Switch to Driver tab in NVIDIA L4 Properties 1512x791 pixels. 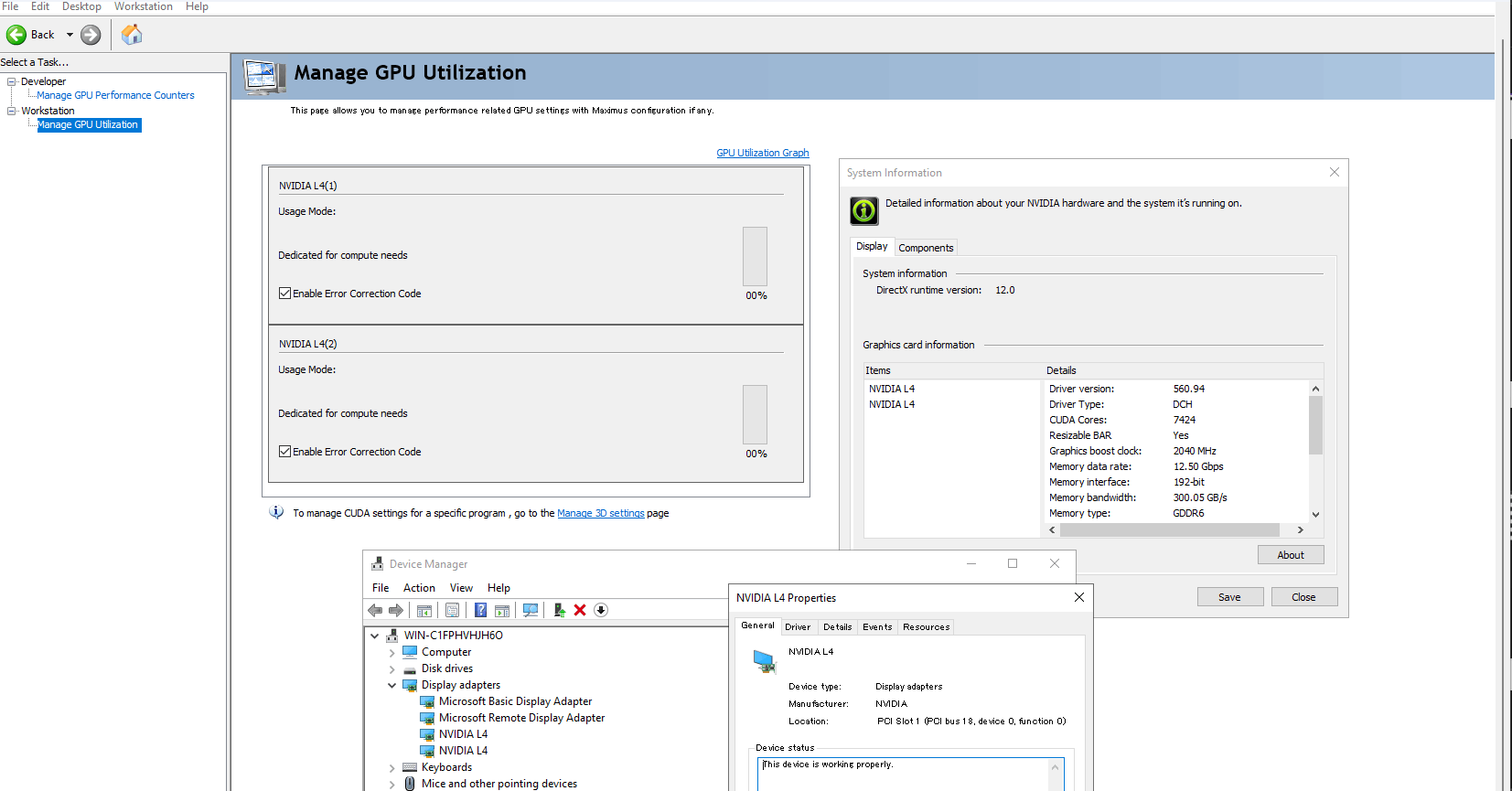coord(798,627)
